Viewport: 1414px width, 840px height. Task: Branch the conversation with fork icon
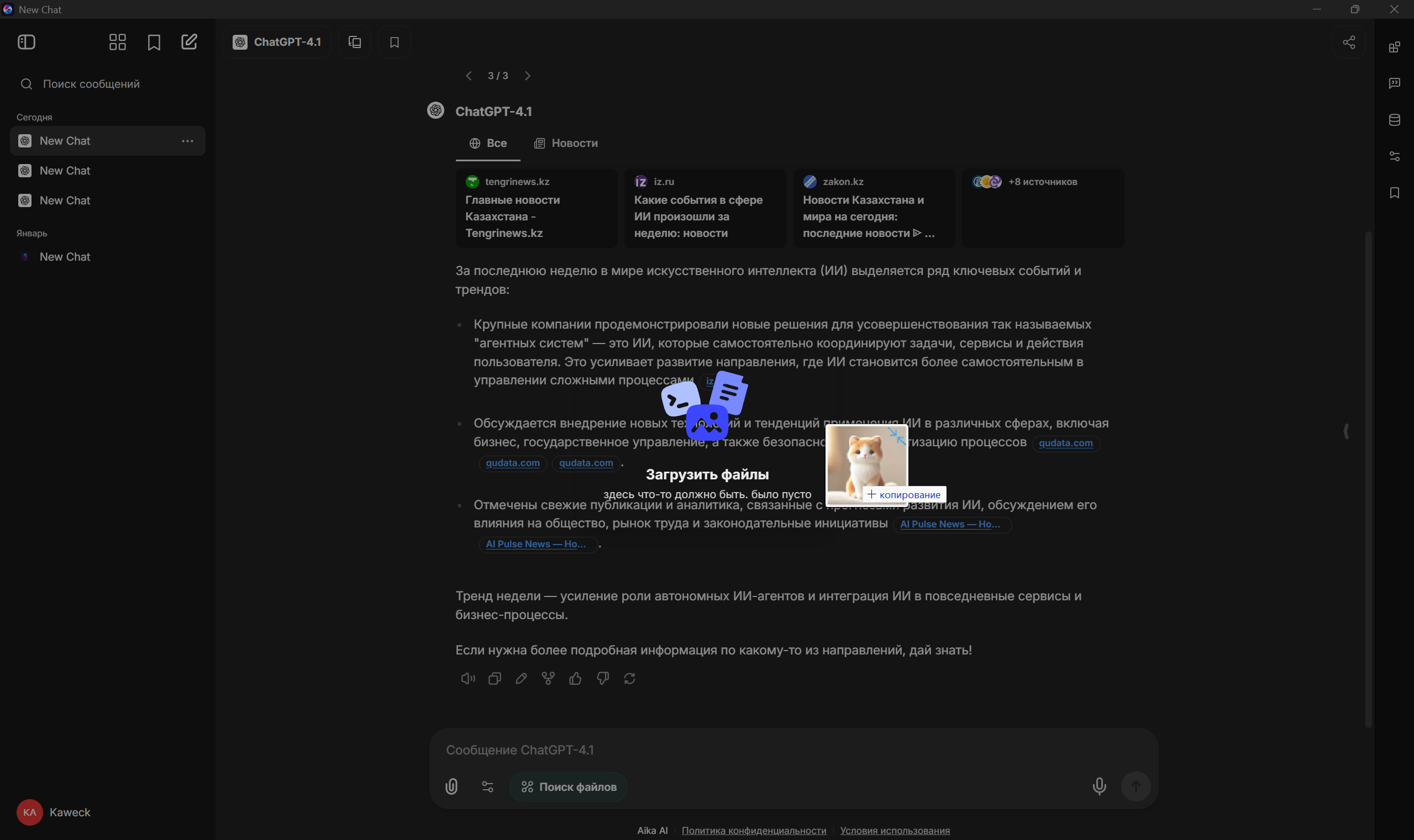click(x=548, y=678)
